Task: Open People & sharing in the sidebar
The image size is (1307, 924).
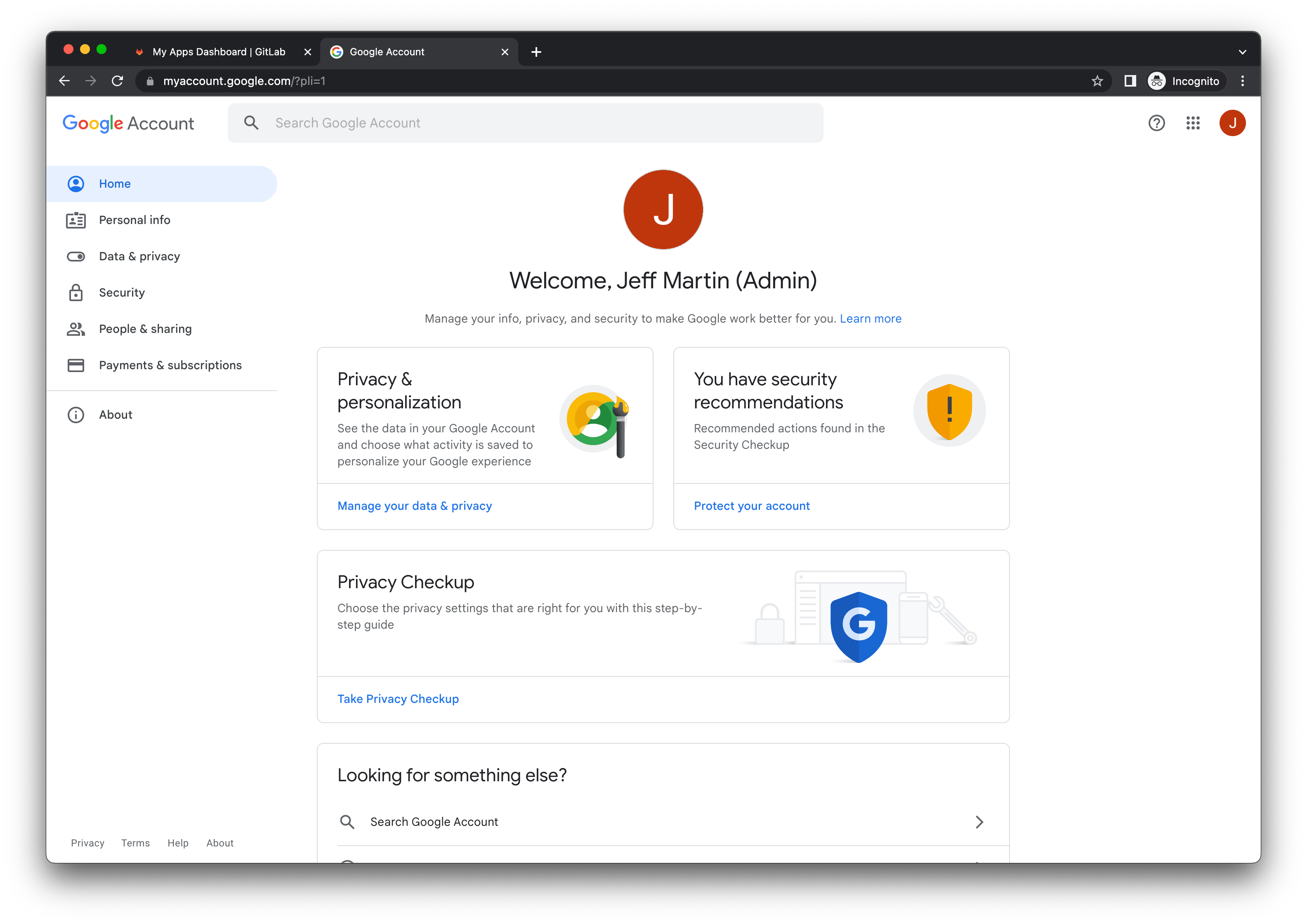Action: (162, 329)
